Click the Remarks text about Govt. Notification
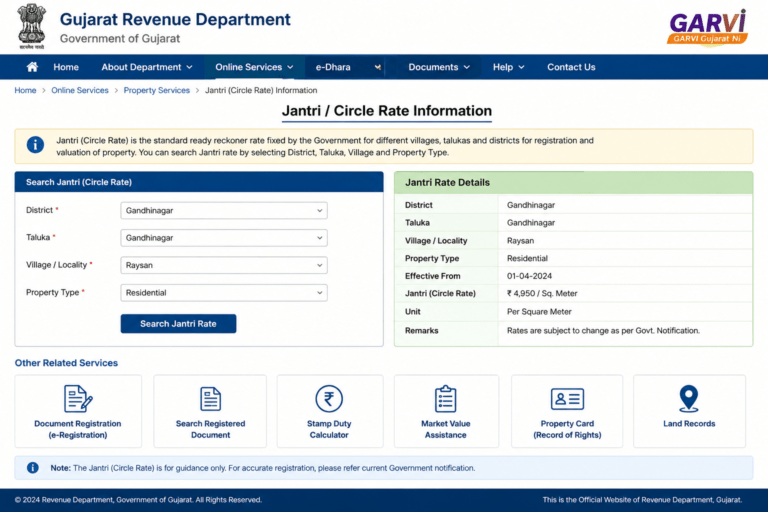The image size is (768, 512). click(603, 331)
